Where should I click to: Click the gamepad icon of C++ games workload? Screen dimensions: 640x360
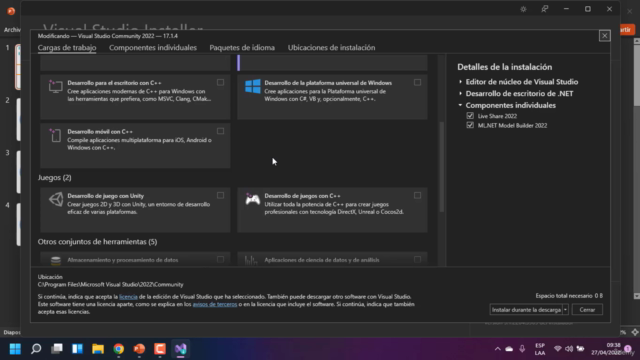[x=253, y=199]
